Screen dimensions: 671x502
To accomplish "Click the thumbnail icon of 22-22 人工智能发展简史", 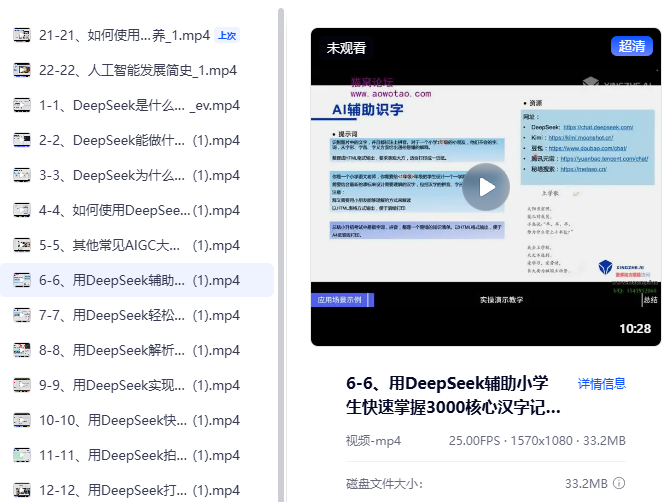I will coord(22,70).
